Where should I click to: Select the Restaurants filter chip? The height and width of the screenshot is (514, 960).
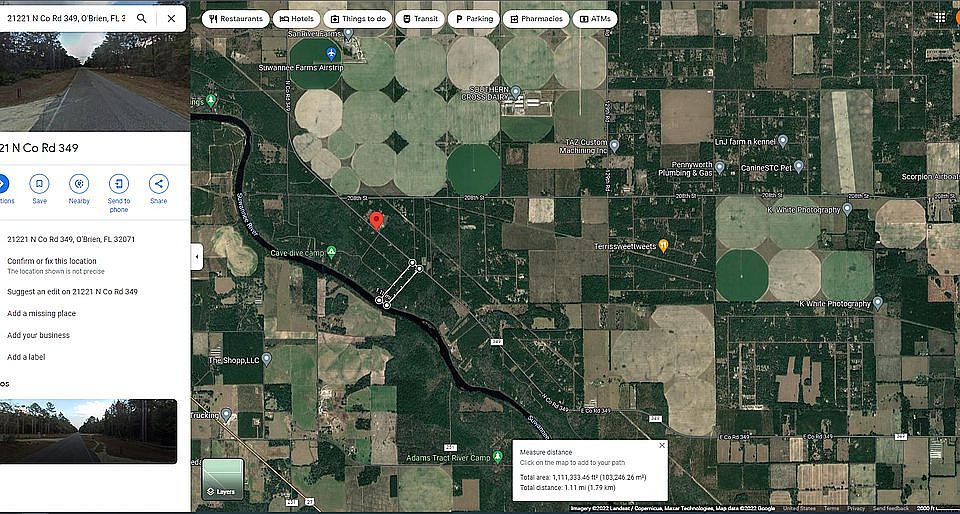[x=236, y=19]
